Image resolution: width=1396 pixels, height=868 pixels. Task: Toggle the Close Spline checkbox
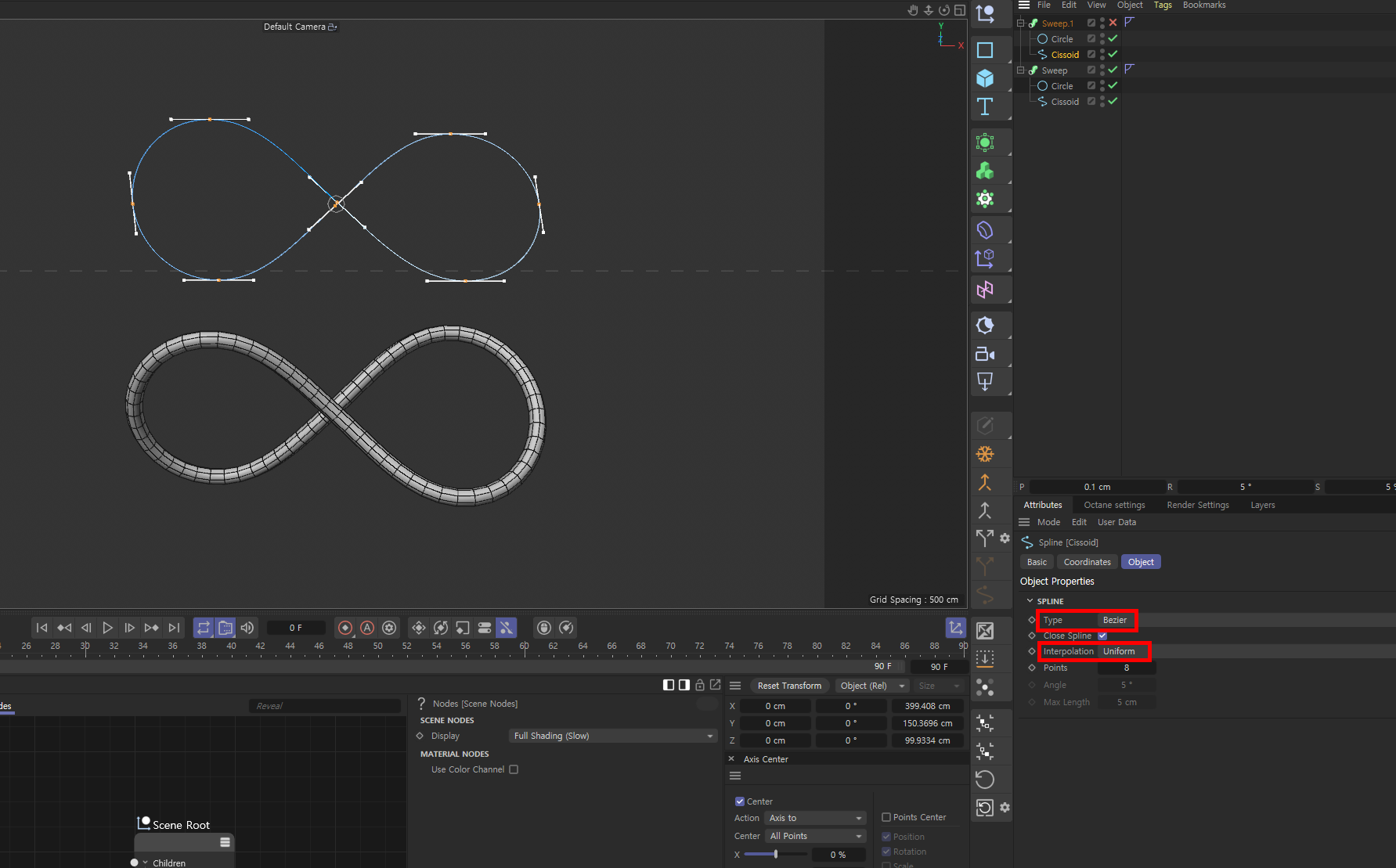pos(1102,636)
